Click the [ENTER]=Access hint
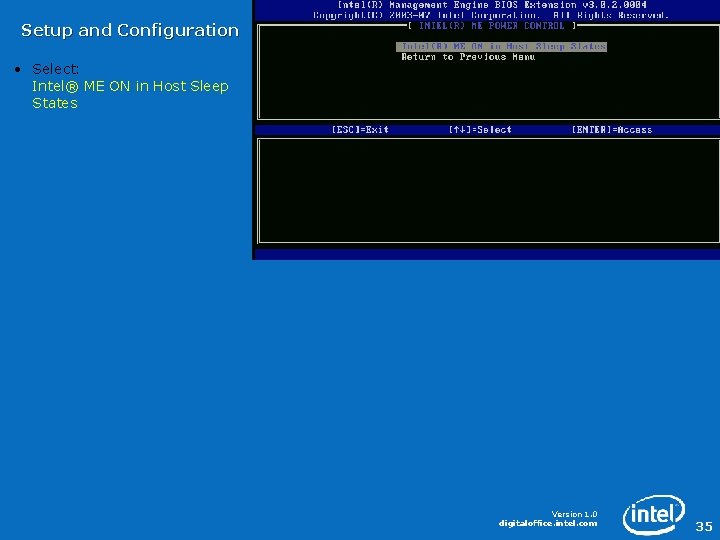The height and width of the screenshot is (540, 720). 612,129
